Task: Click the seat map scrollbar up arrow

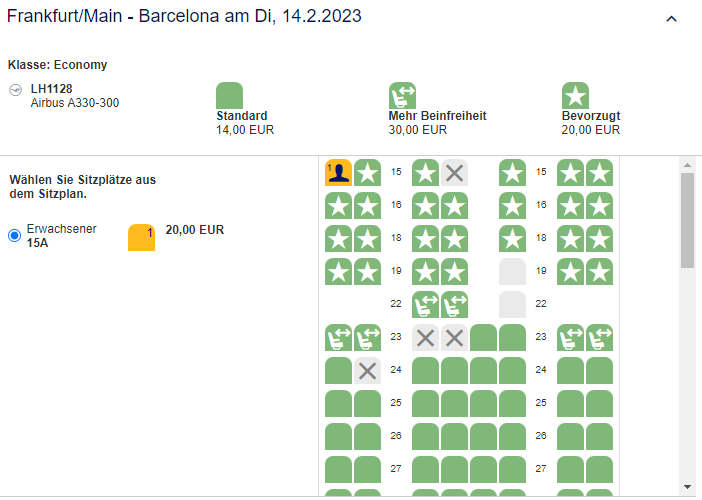Action: [x=687, y=164]
